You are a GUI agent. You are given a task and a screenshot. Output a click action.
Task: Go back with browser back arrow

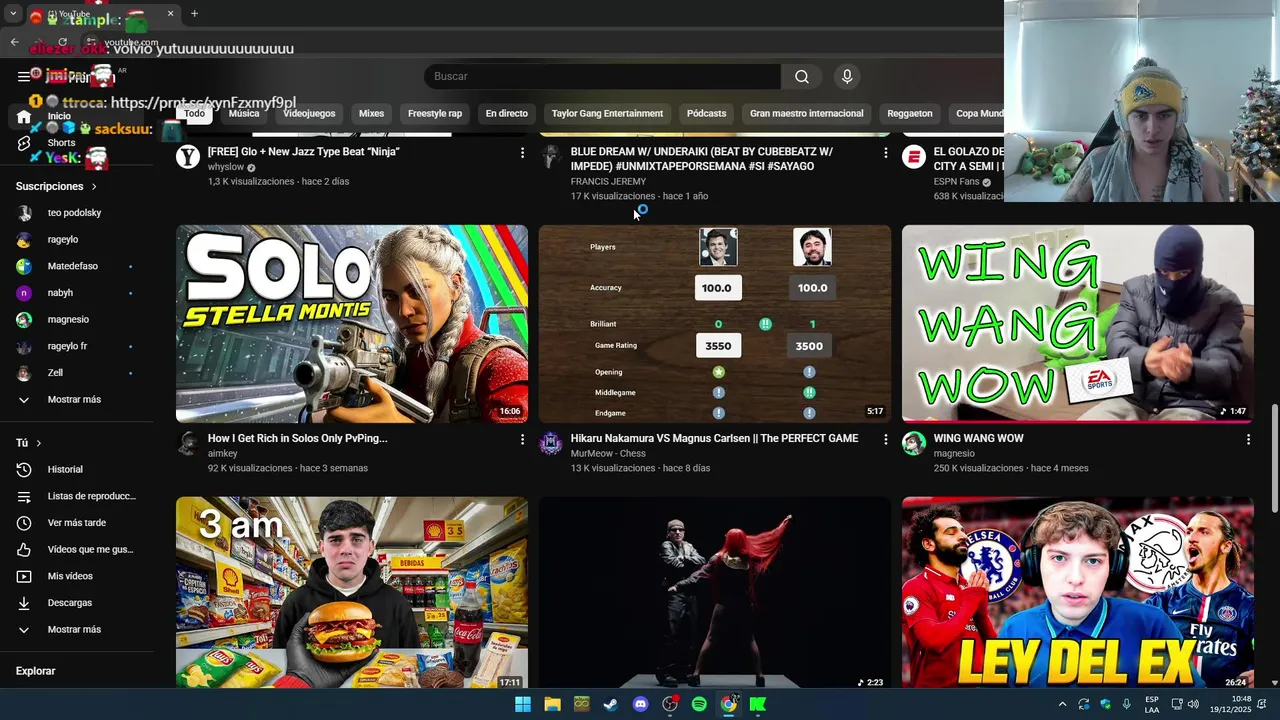click(14, 42)
